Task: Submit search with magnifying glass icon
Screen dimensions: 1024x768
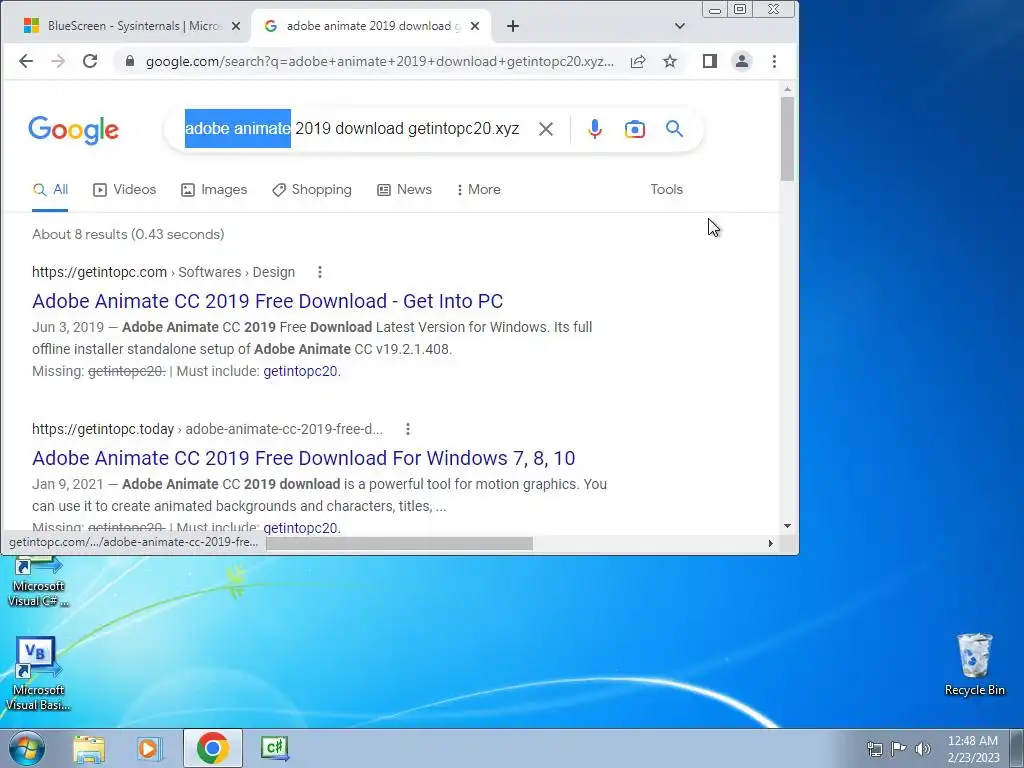Action: tap(675, 129)
